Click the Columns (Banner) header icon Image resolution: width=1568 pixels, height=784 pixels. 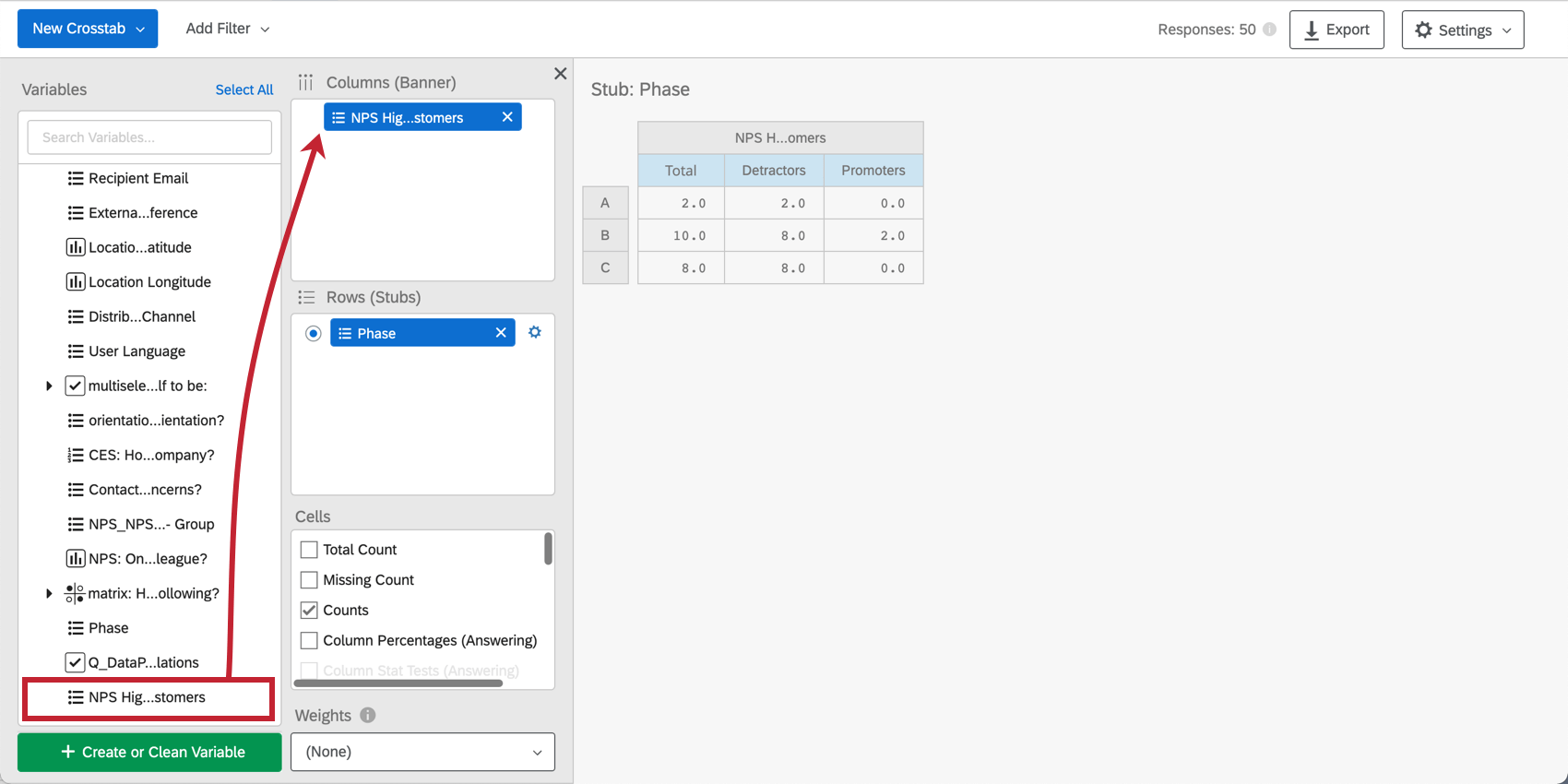[x=305, y=82]
